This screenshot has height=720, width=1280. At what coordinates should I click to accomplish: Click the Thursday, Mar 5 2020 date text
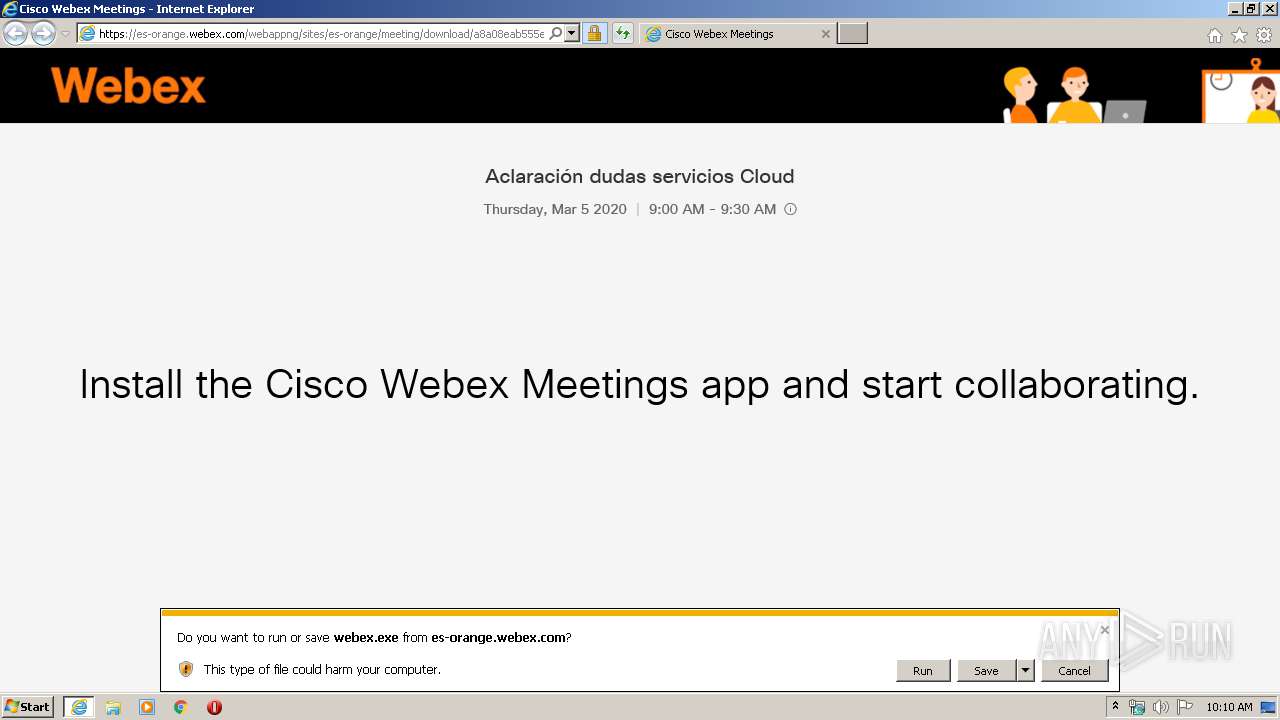pos(555,209)
